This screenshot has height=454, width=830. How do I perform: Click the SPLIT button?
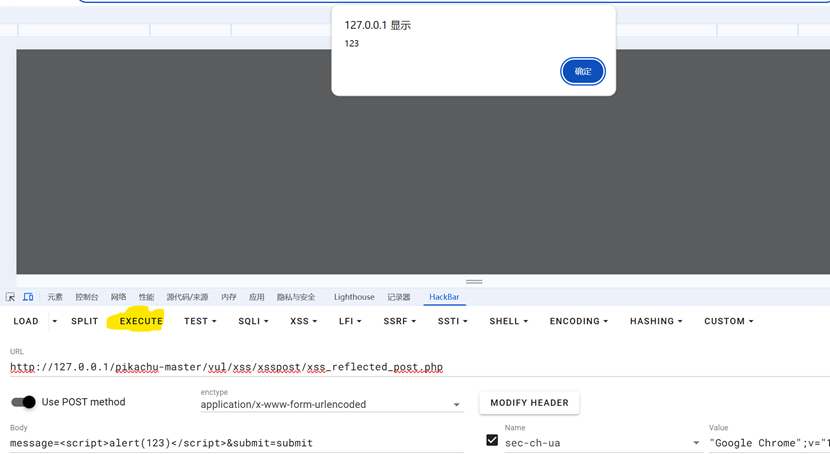pos(85,321)
